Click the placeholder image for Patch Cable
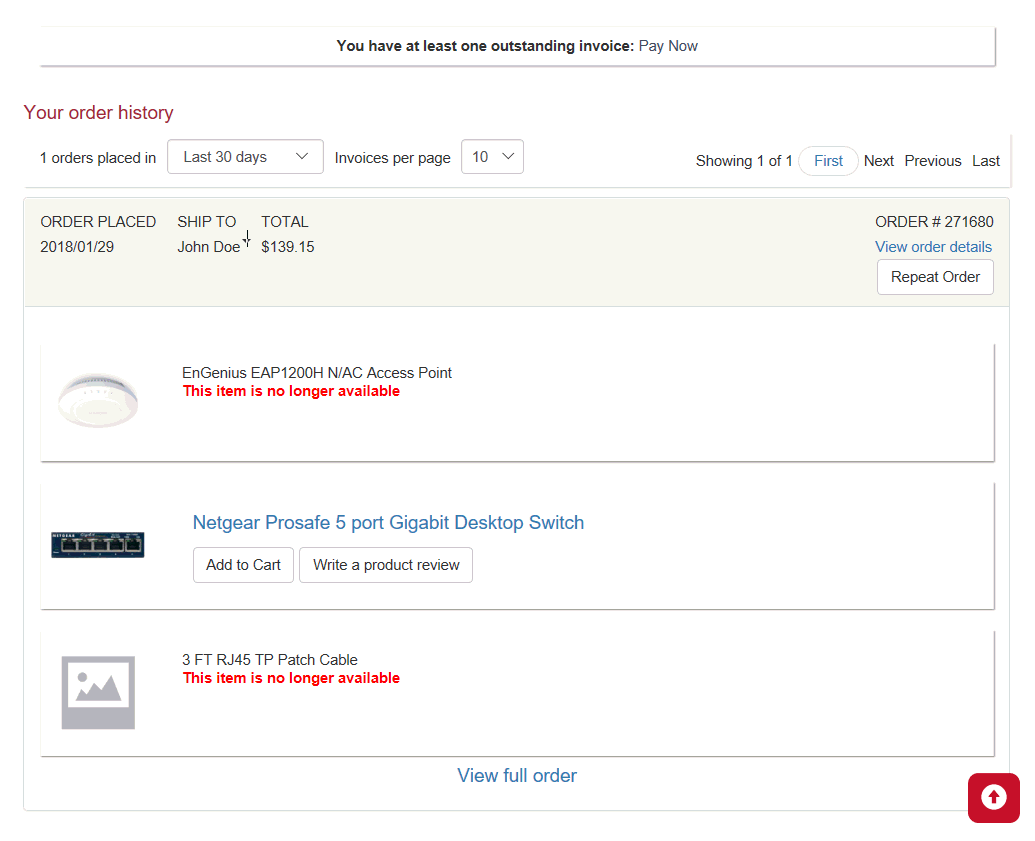 click(x=98, y=692)
